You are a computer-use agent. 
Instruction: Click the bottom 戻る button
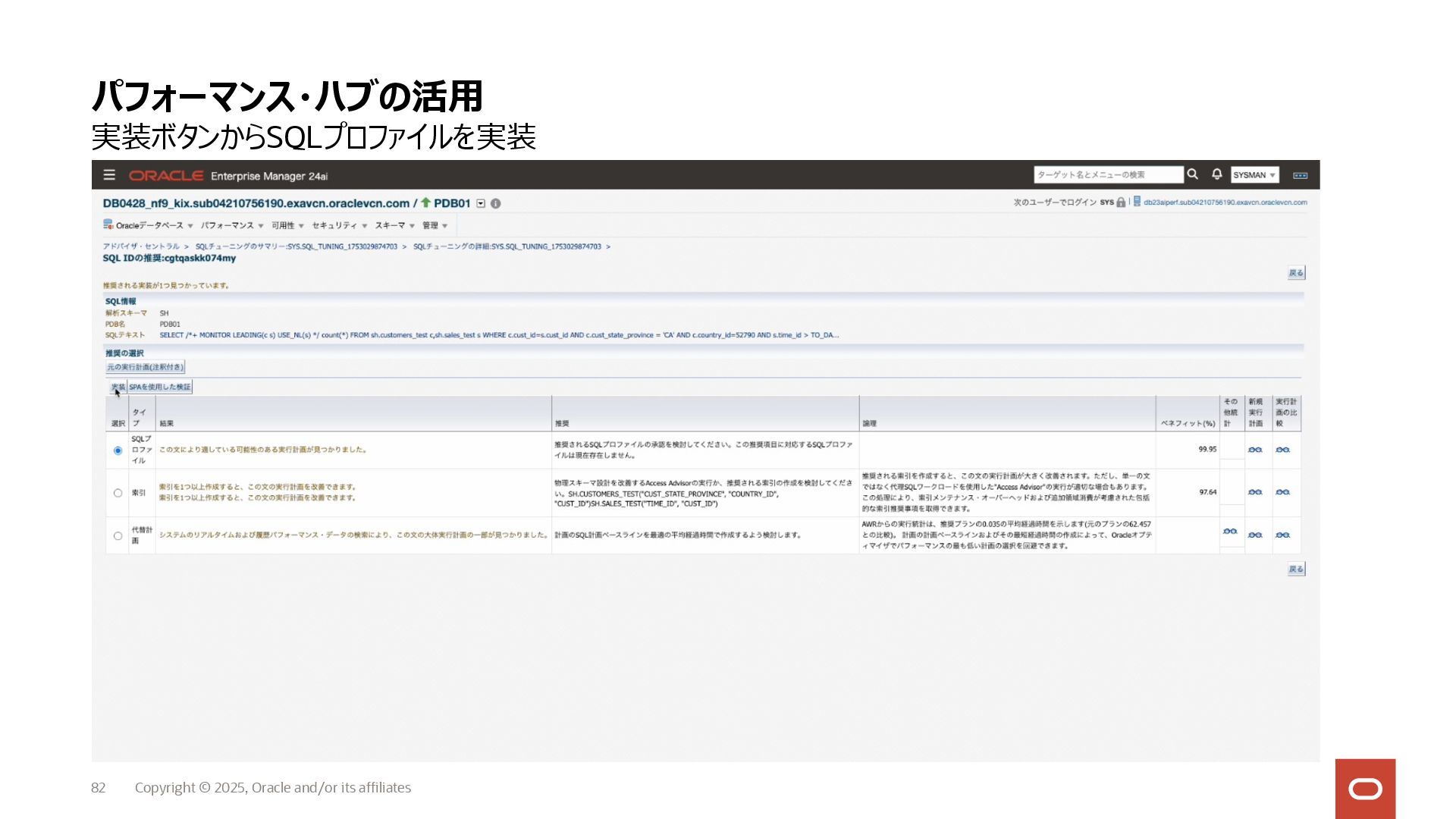click(x=1296, y=570)
